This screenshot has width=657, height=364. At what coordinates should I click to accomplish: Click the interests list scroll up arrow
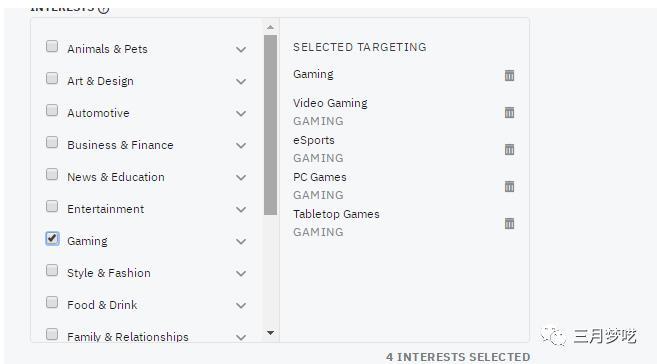[x=270, y=27]
